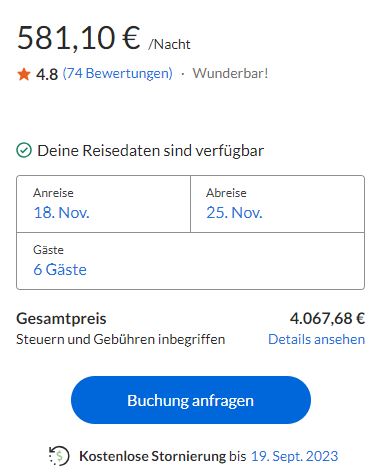Screen dimensions: 385x475
Task: Click the green availability checkmark icon
Action: point(24,150)
